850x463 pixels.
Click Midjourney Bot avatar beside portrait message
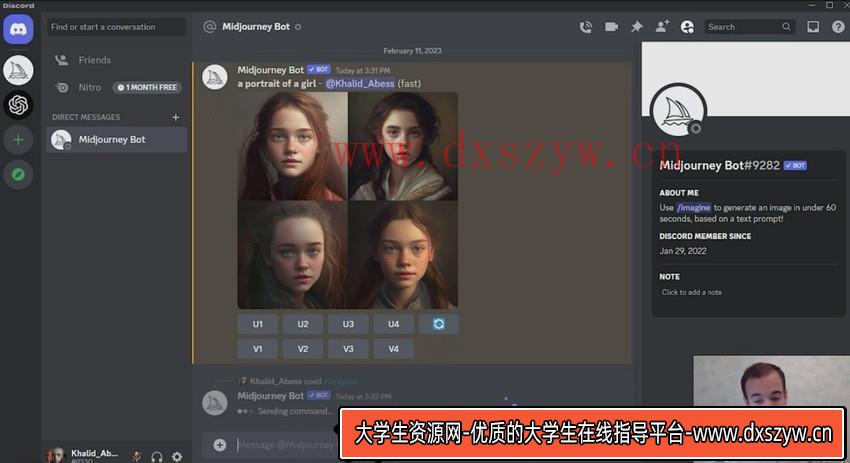tap(215, 77)
